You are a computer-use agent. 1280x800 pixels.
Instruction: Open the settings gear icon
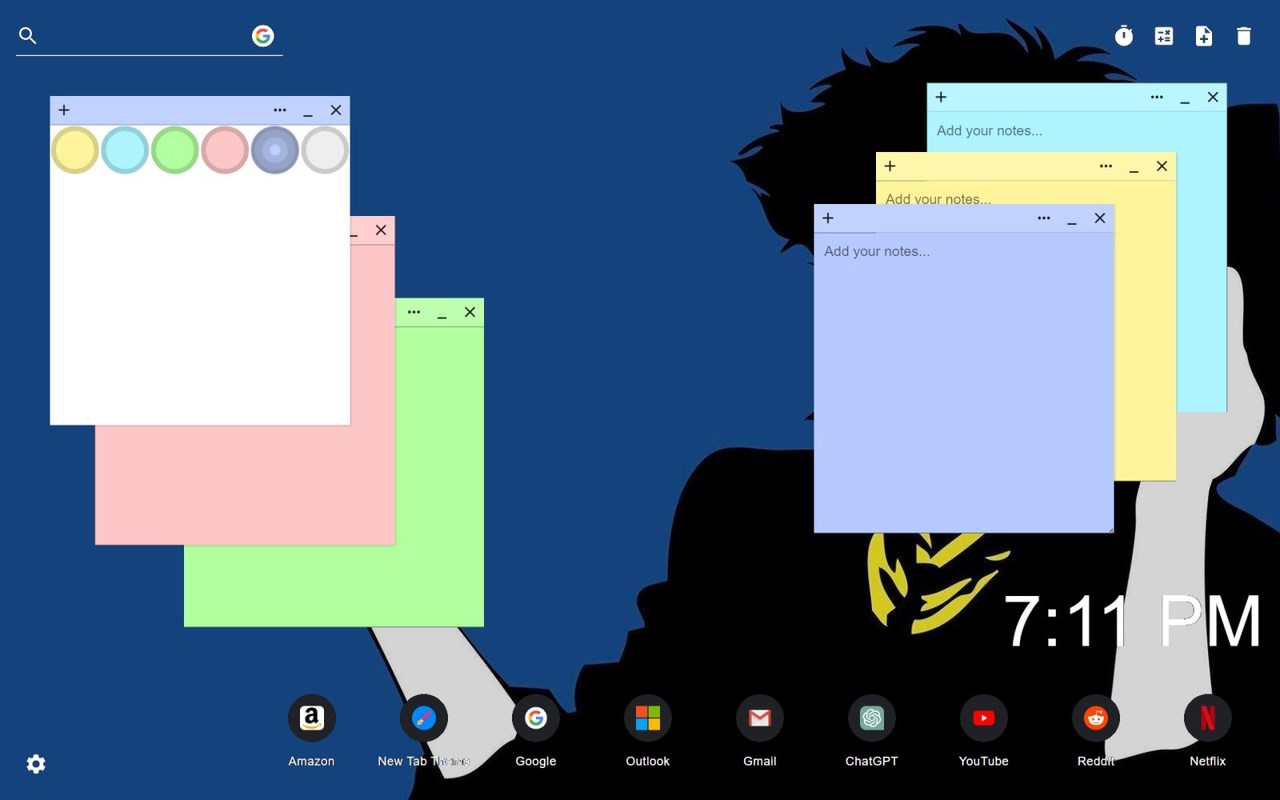36,764
